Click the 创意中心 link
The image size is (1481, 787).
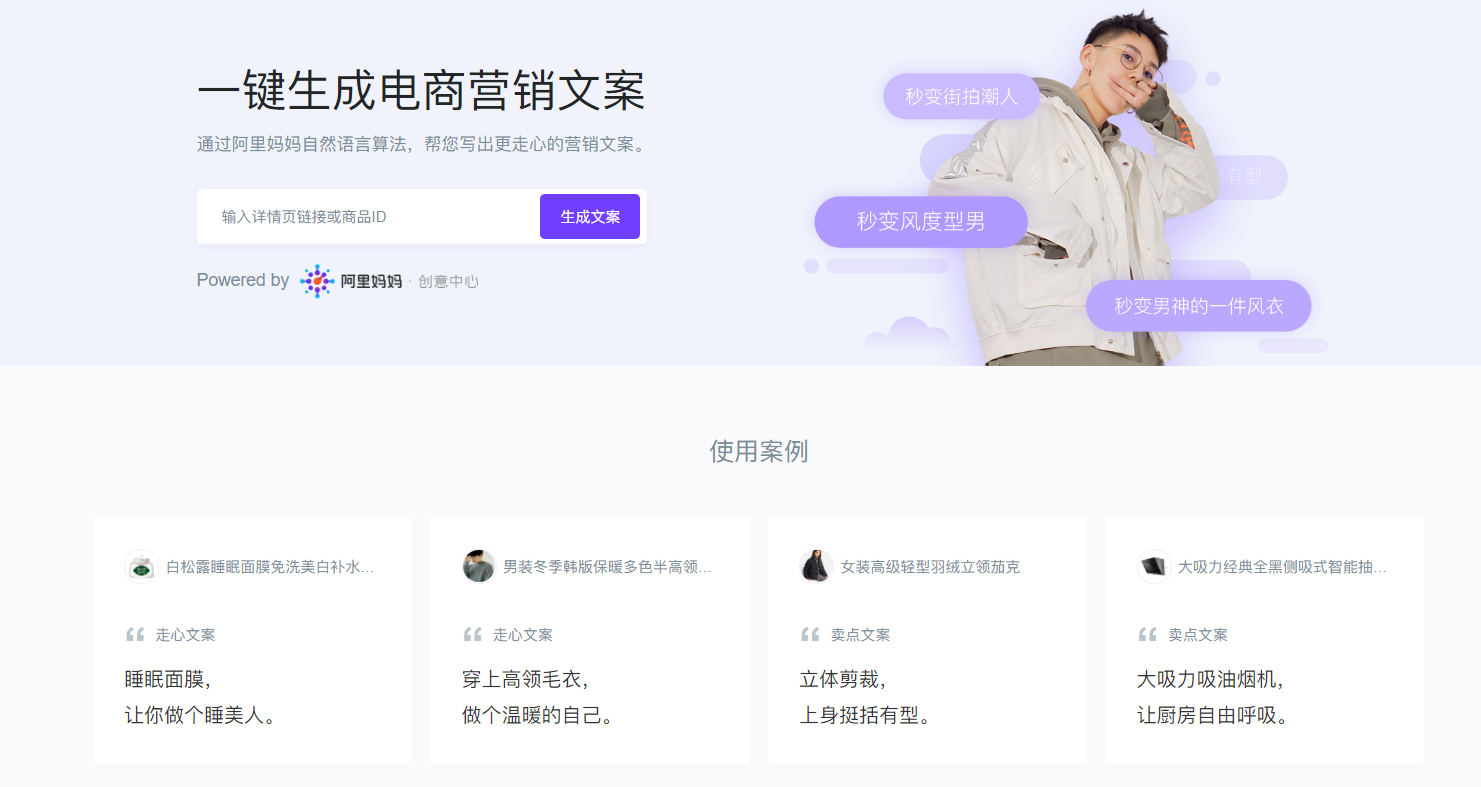pos(448,282)
